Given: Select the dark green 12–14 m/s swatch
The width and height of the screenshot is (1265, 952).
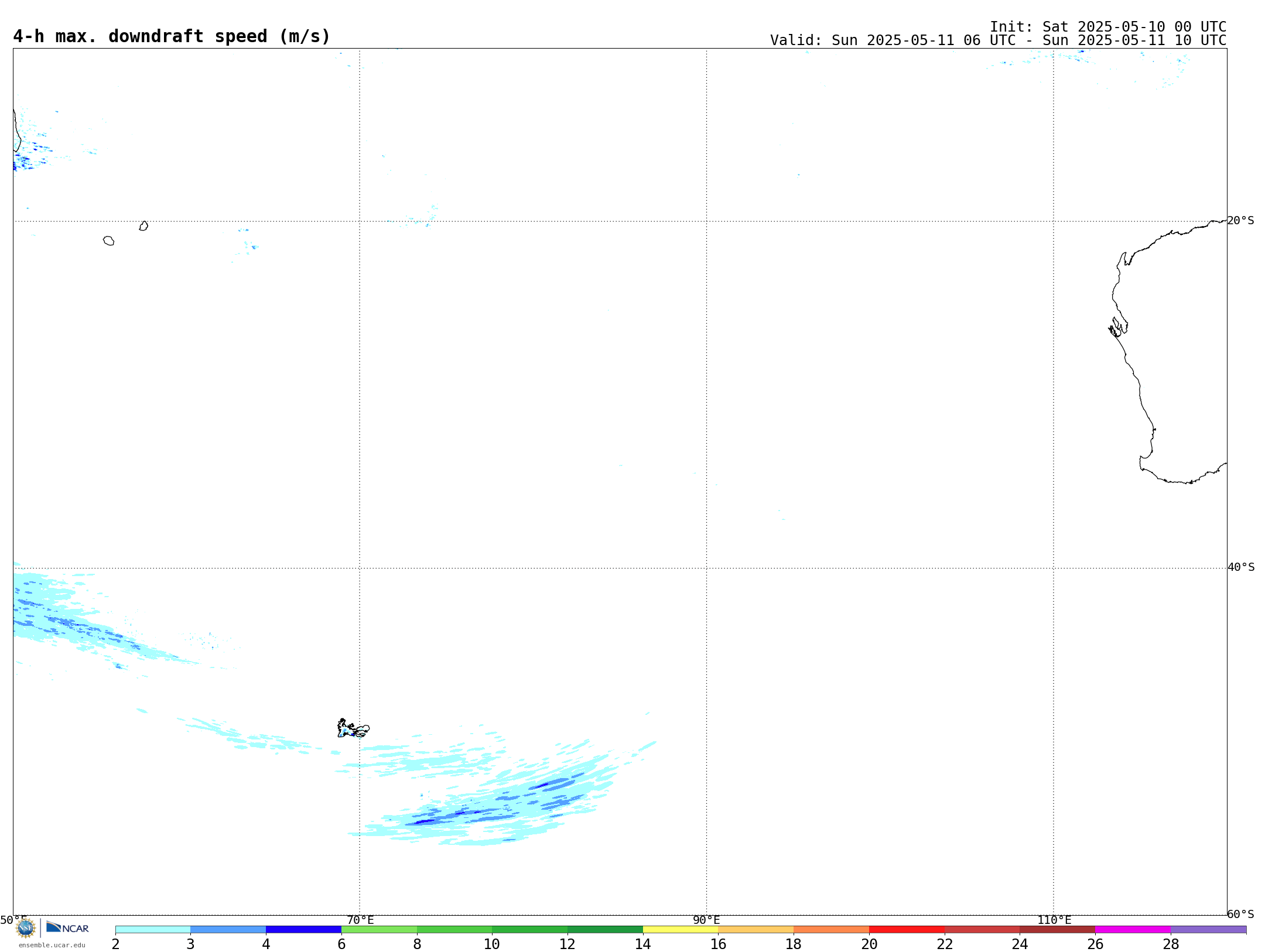Looking at the screenshot, I should pos(605,929).
